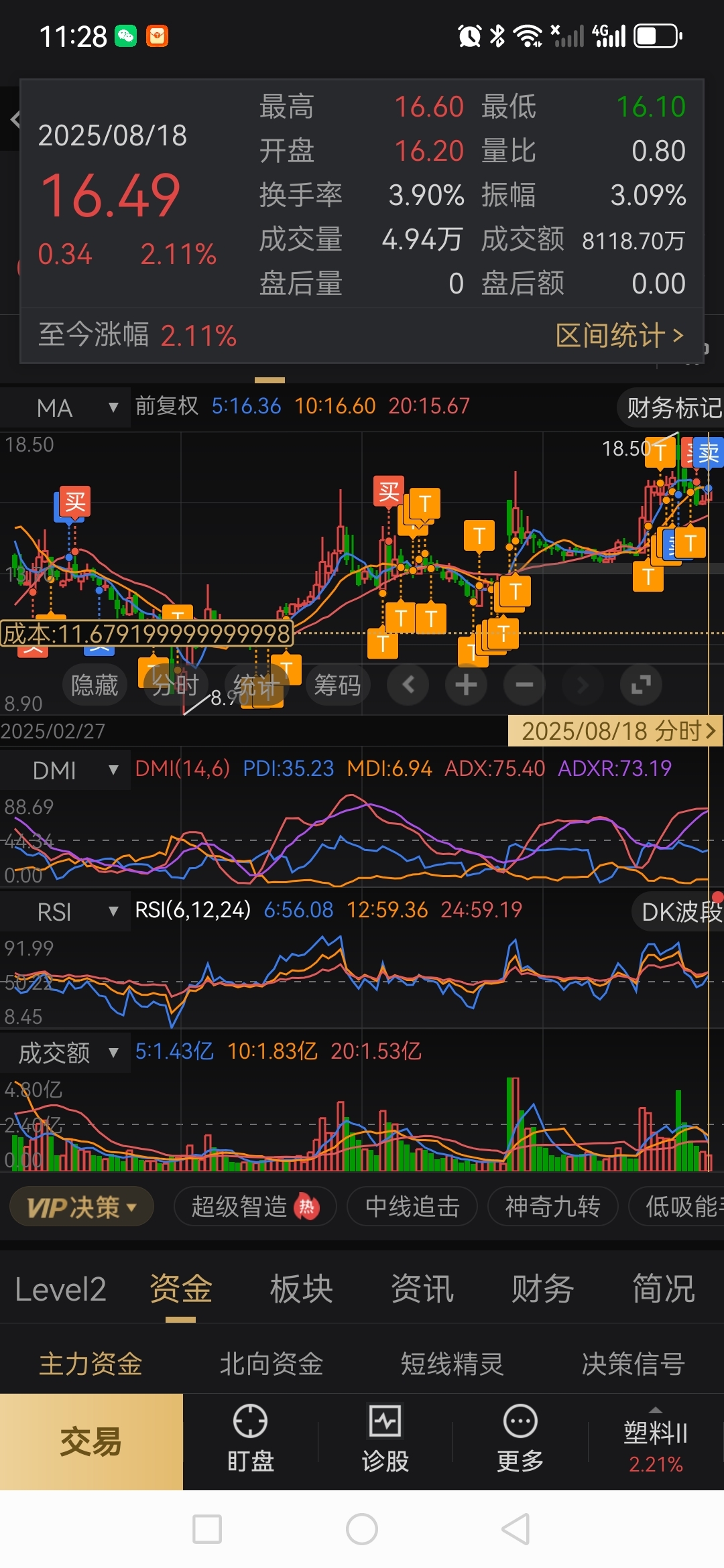
Task: Select the 神奇九转 strategy chip
Action: [552, 1207]
